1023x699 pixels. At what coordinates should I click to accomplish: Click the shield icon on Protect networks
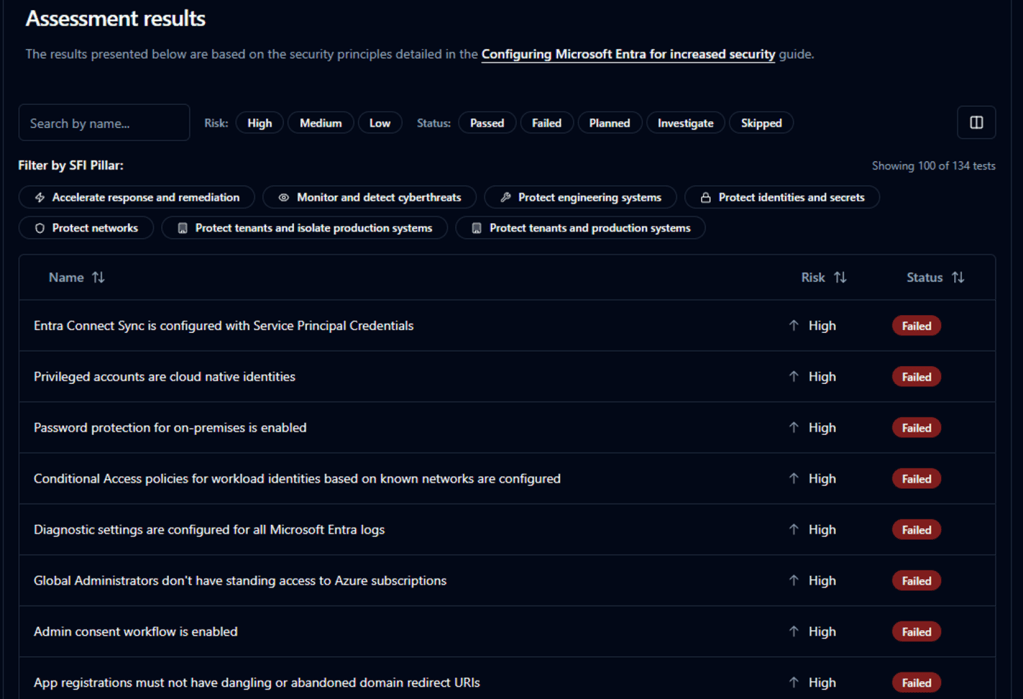tap(40, 228)
